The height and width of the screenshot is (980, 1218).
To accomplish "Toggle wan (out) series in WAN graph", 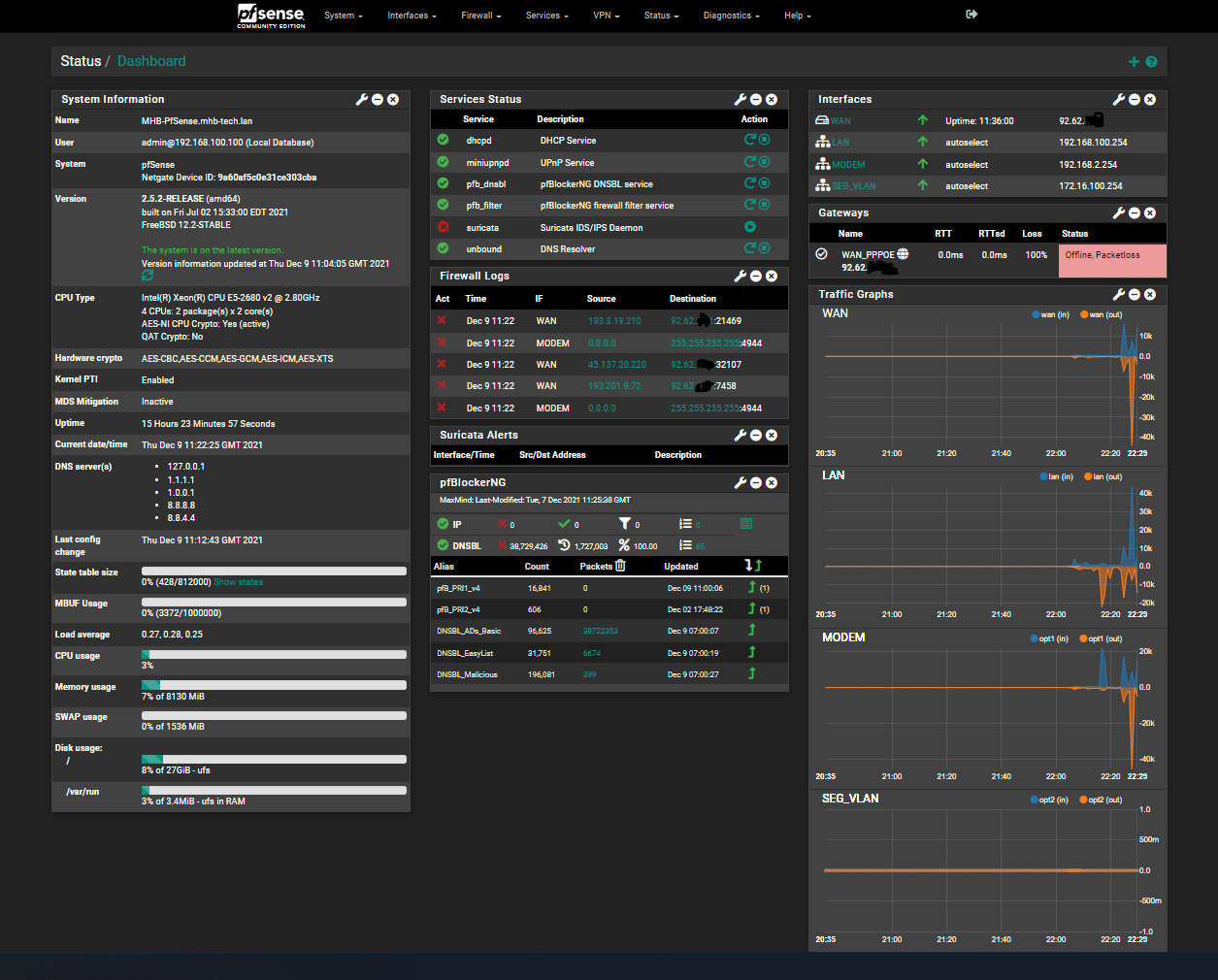I will point(1101,314).
